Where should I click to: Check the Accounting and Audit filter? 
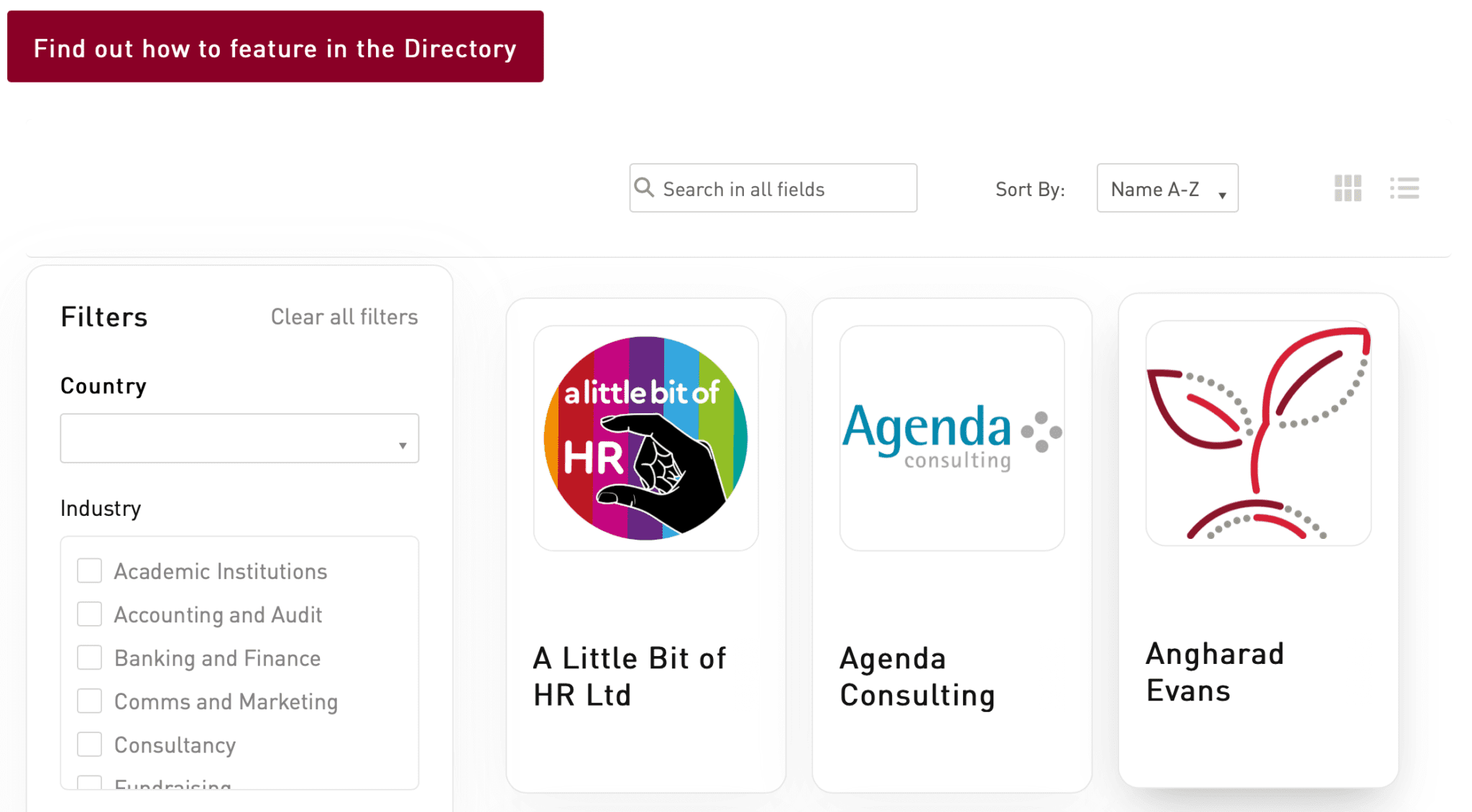point(89,614)
